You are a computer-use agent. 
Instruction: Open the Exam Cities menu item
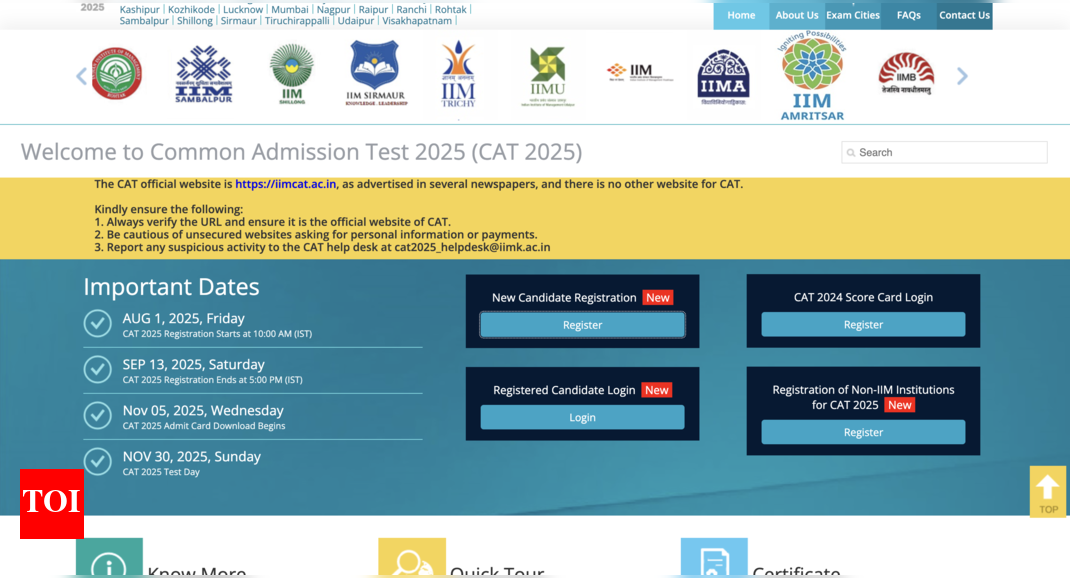(853, 15)
